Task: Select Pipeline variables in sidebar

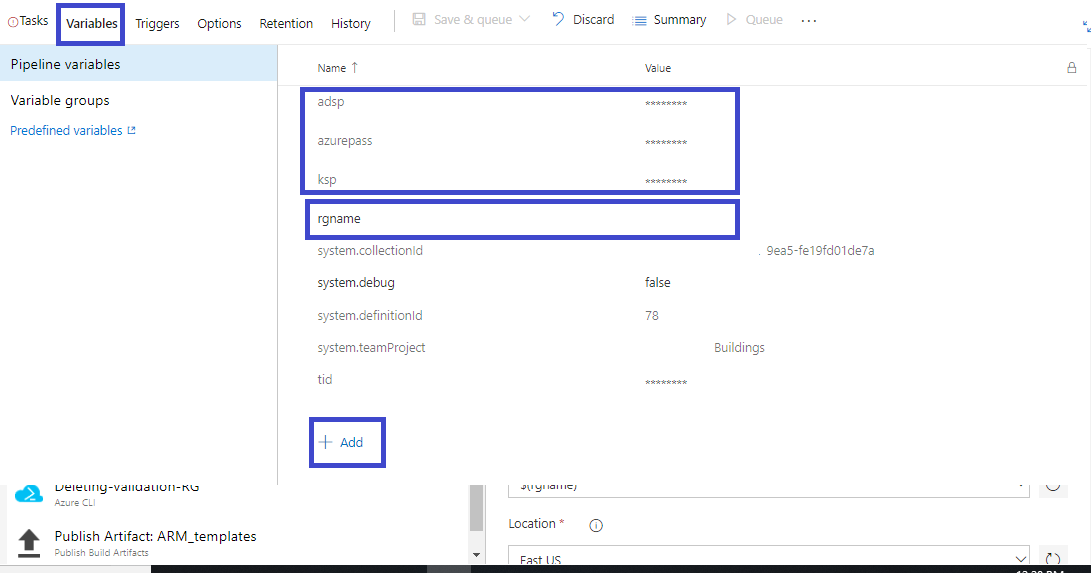Action: (138, 64)
